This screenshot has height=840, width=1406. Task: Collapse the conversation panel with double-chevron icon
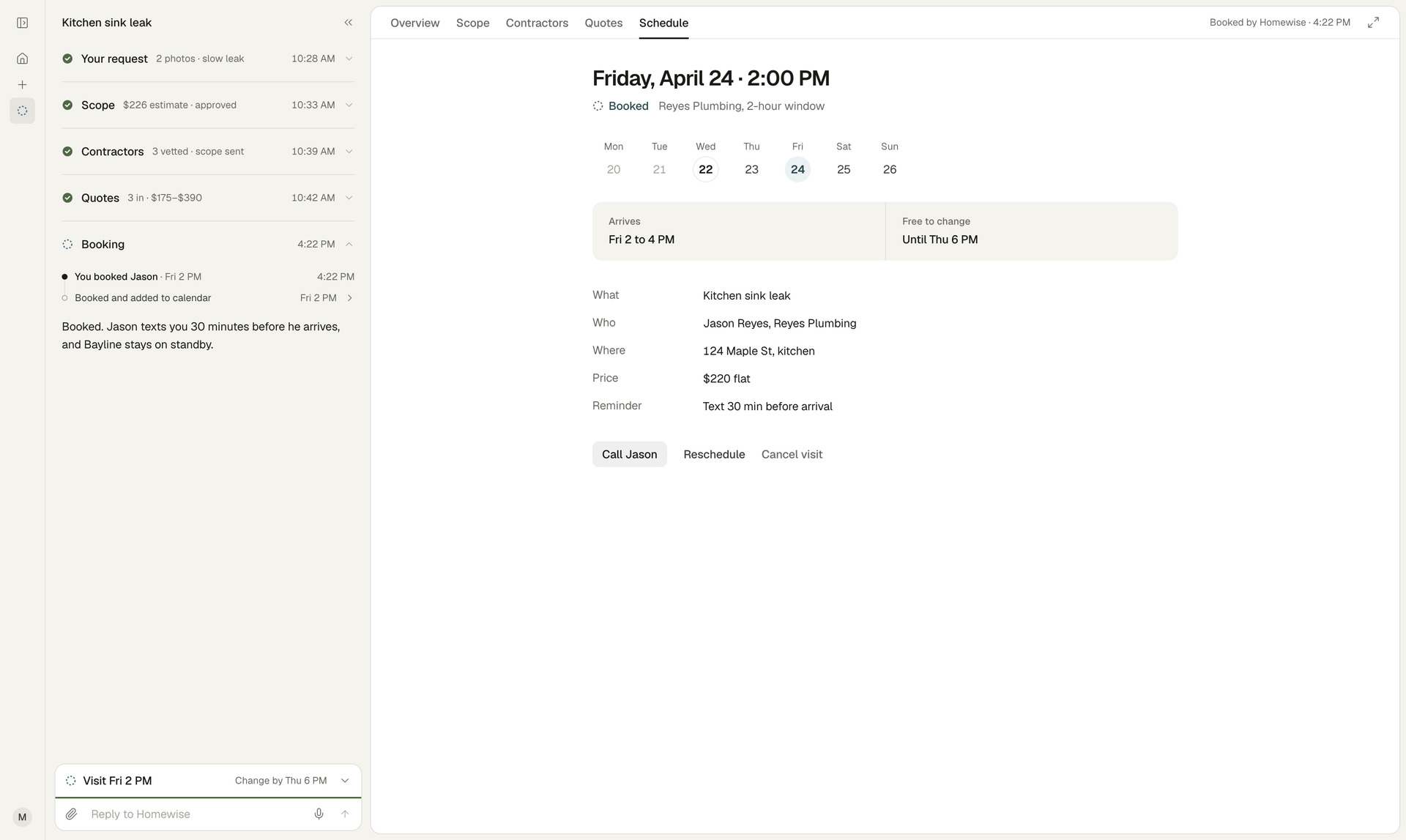click(349, 23)
